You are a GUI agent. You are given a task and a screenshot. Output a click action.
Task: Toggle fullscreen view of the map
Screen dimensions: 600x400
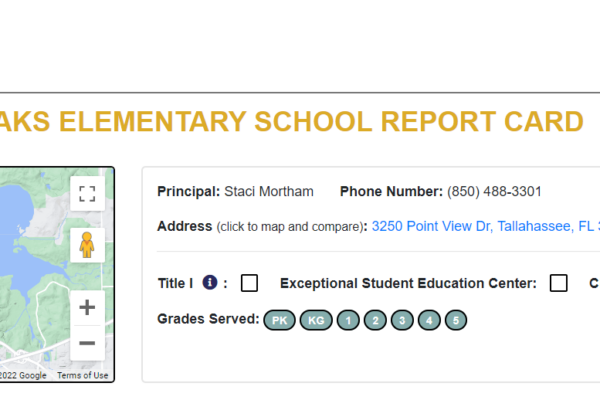coord(87,193)
